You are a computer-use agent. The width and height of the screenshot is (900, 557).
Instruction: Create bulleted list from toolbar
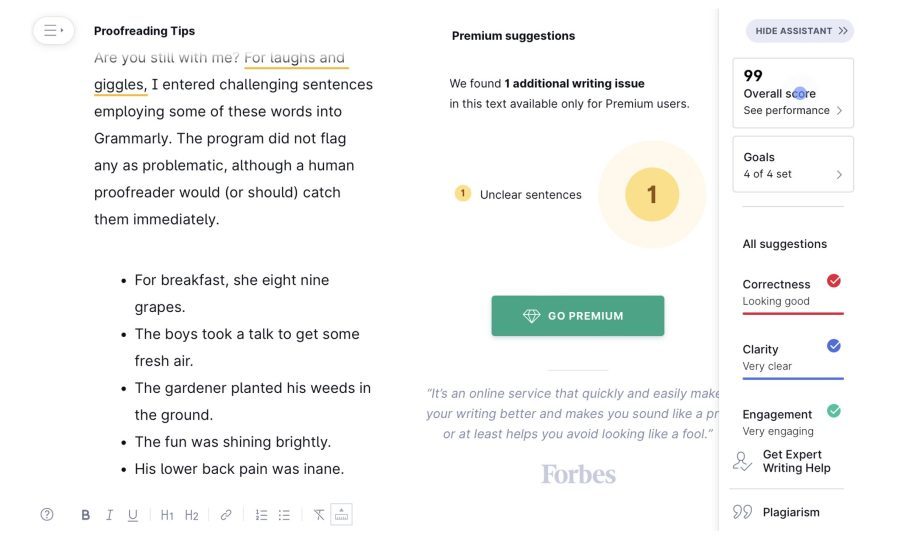click(x=284, y=515)
